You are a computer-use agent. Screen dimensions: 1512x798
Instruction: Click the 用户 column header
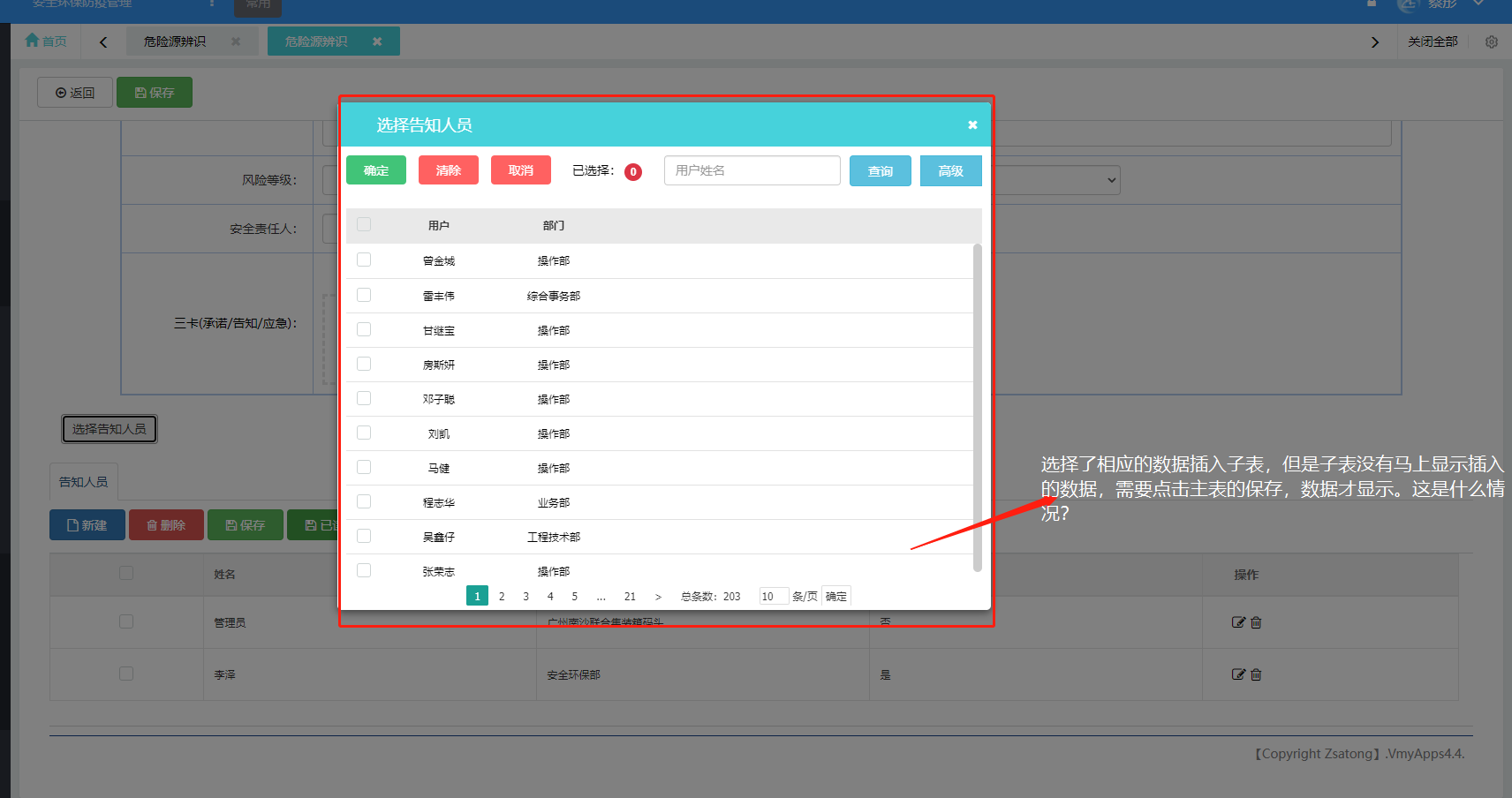point(439,226)
